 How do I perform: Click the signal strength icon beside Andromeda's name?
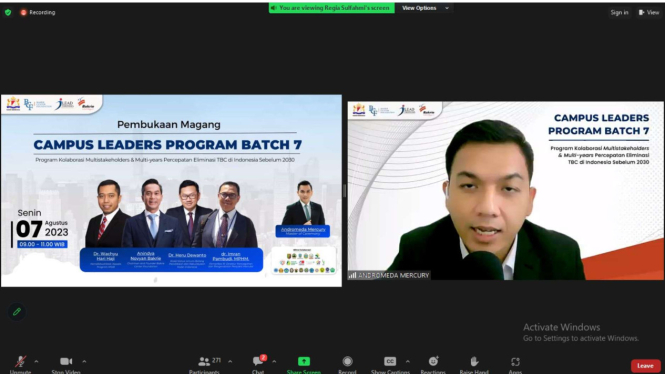click(352, 275)
